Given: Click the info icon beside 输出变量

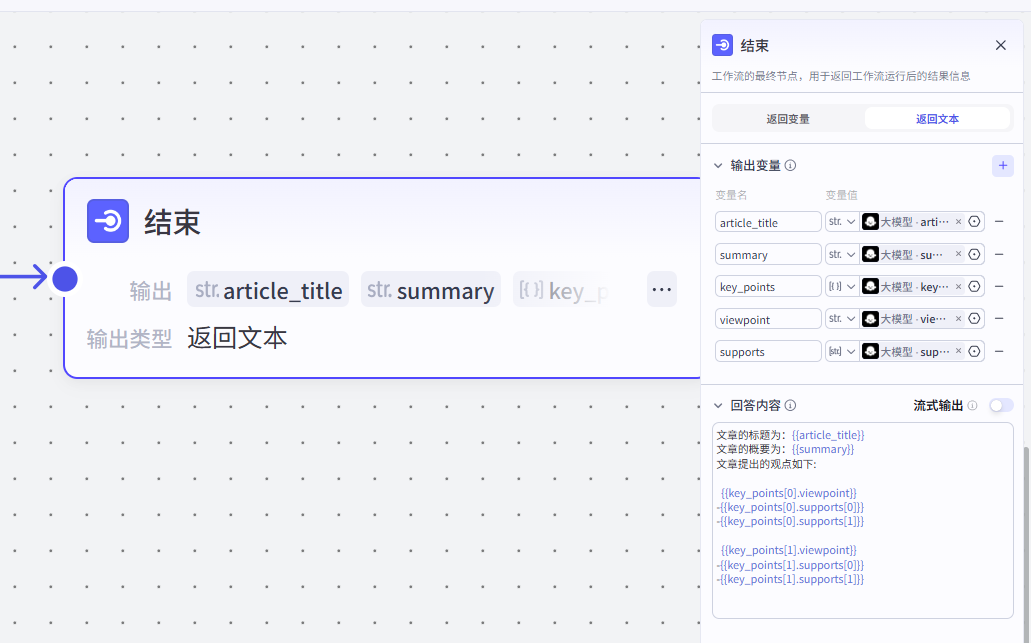Looking at the screenshot, I should pyautogui.click(x=790, y=166).
